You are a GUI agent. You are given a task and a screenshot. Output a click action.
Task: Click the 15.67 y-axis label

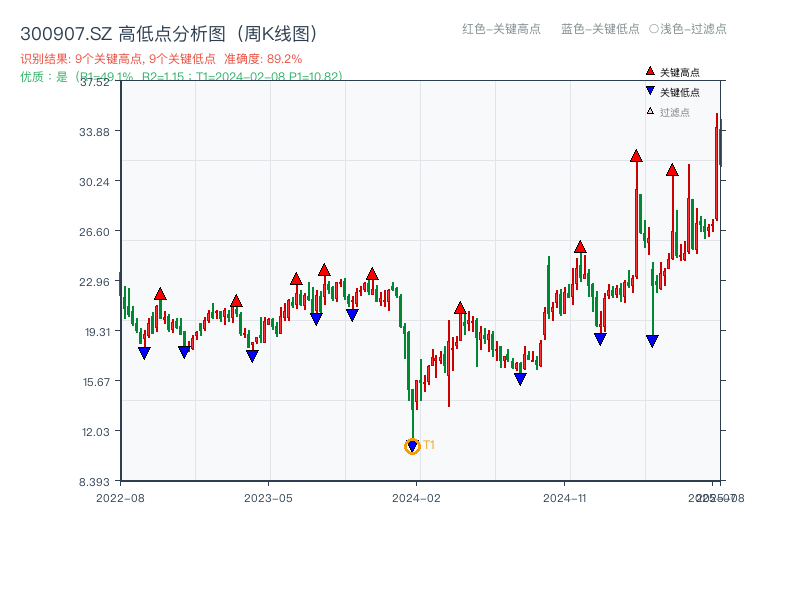pos(96,382)
